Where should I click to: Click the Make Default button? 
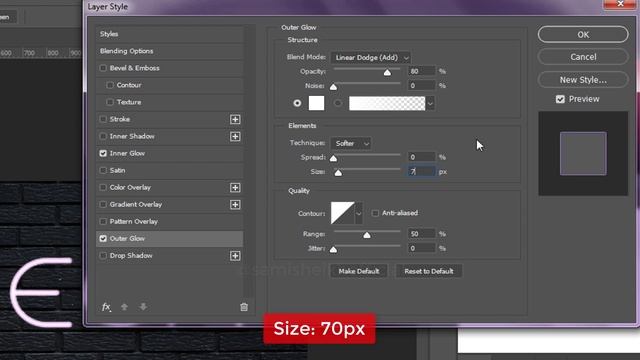pos(358,271)
